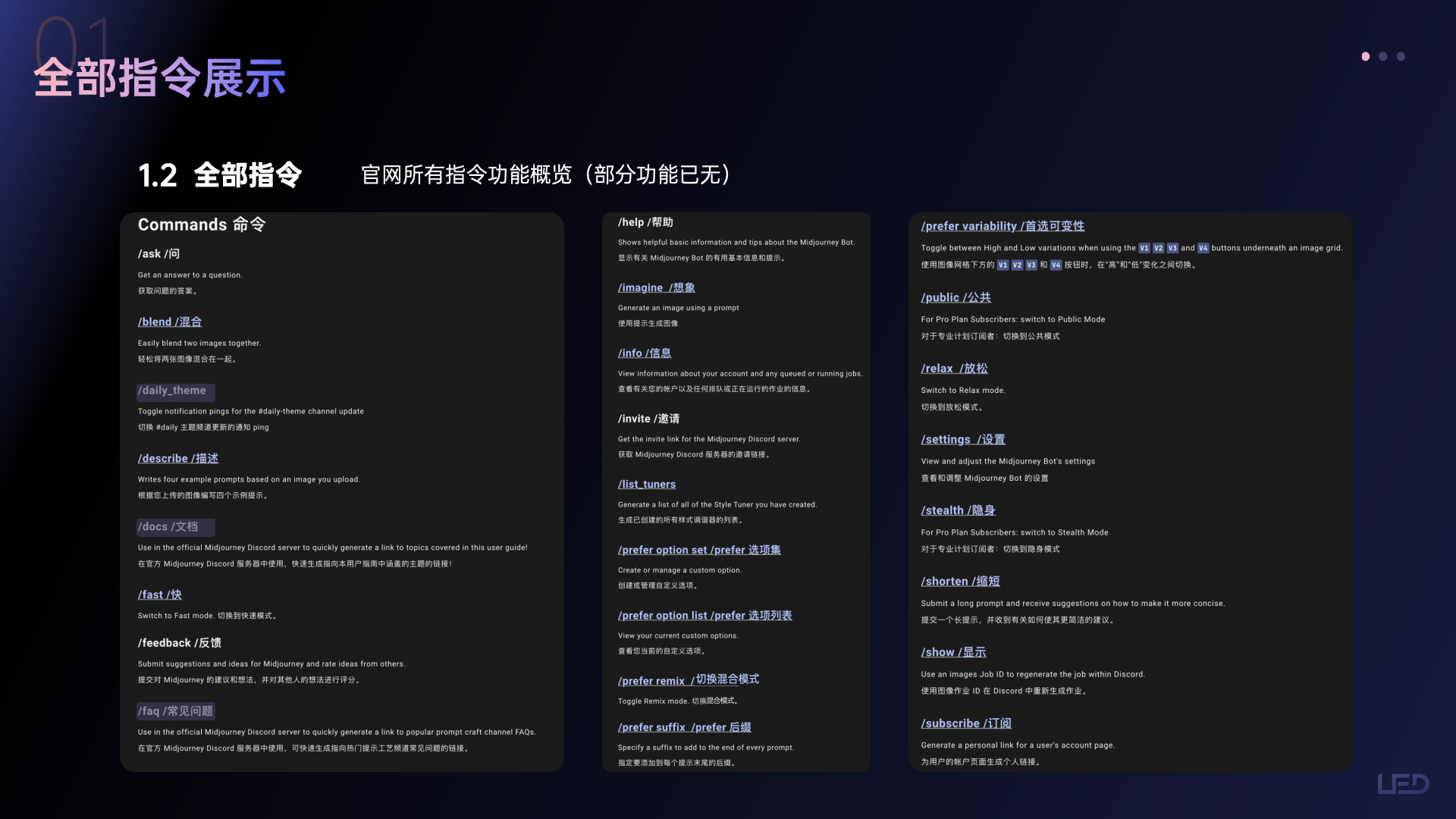Open the /info command link
1456x819 pixels.
pos(645,353)
